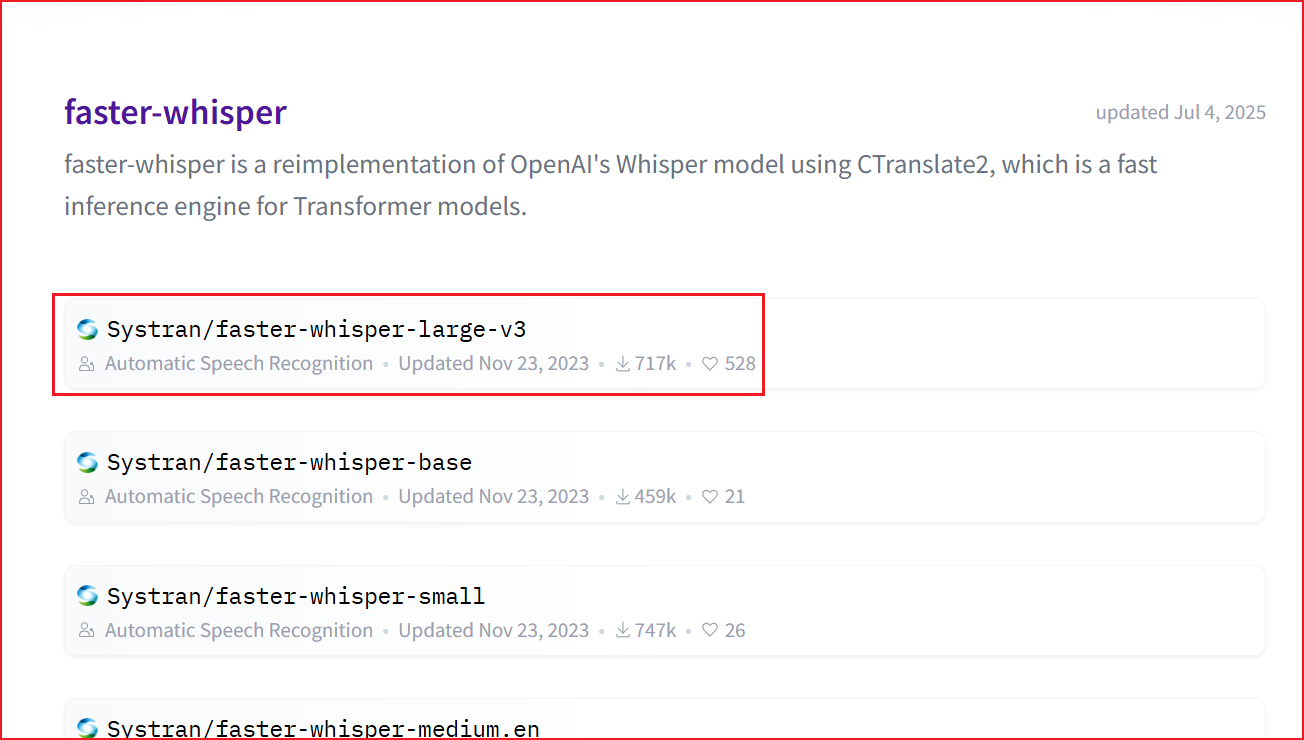Click the Systran logo on faster-whisper-large-v3 card

pos(88,329)
